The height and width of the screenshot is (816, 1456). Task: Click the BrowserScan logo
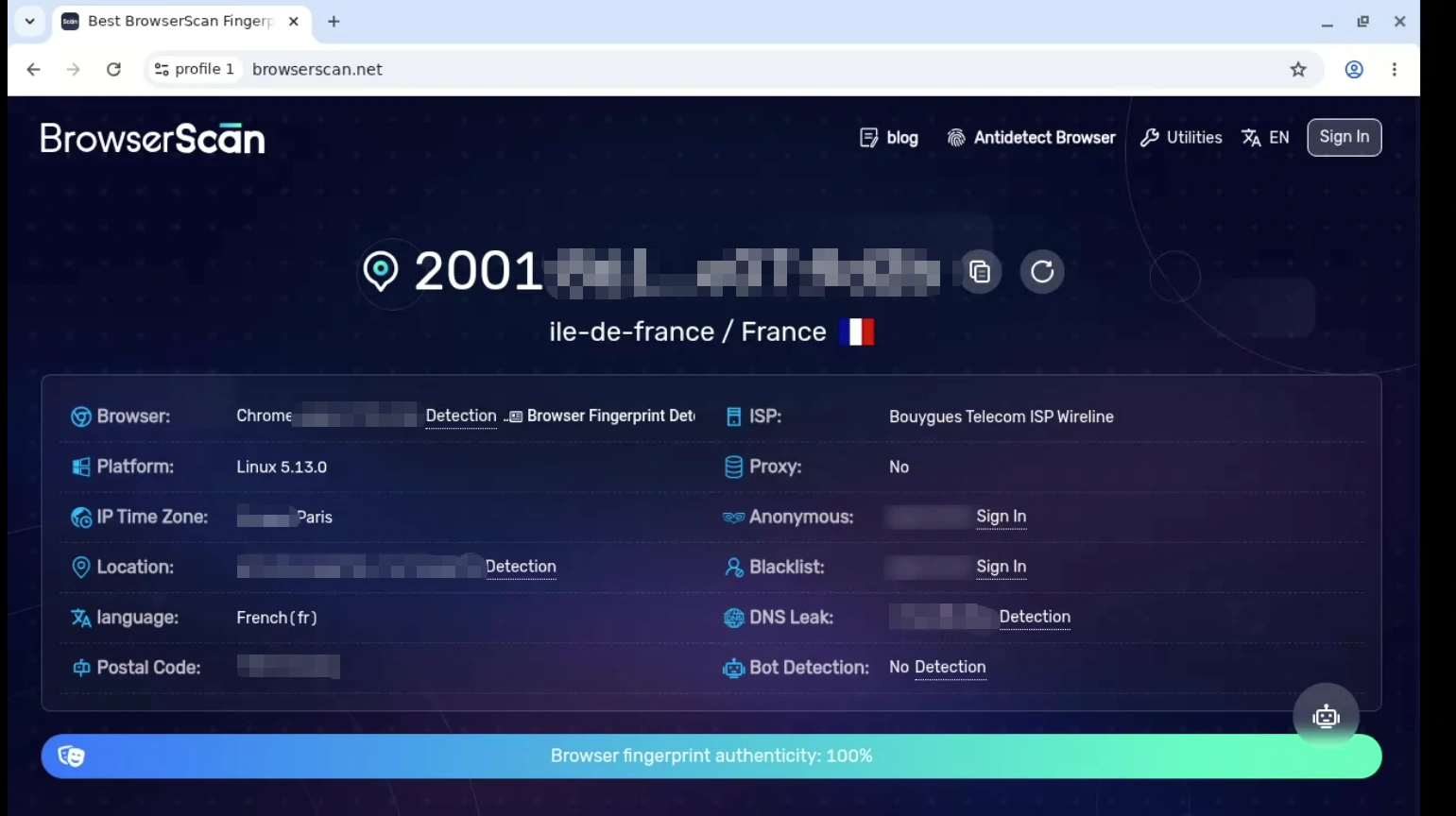coord(152,139)
